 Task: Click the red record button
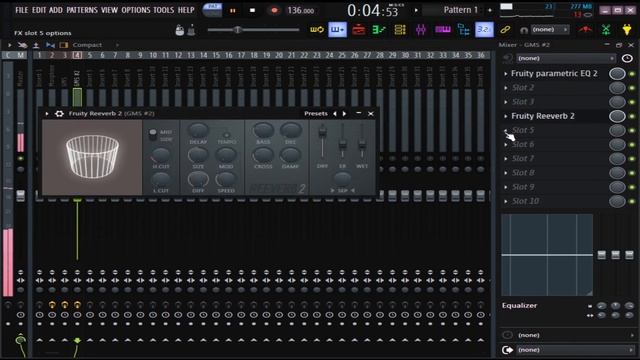[274, 11]
